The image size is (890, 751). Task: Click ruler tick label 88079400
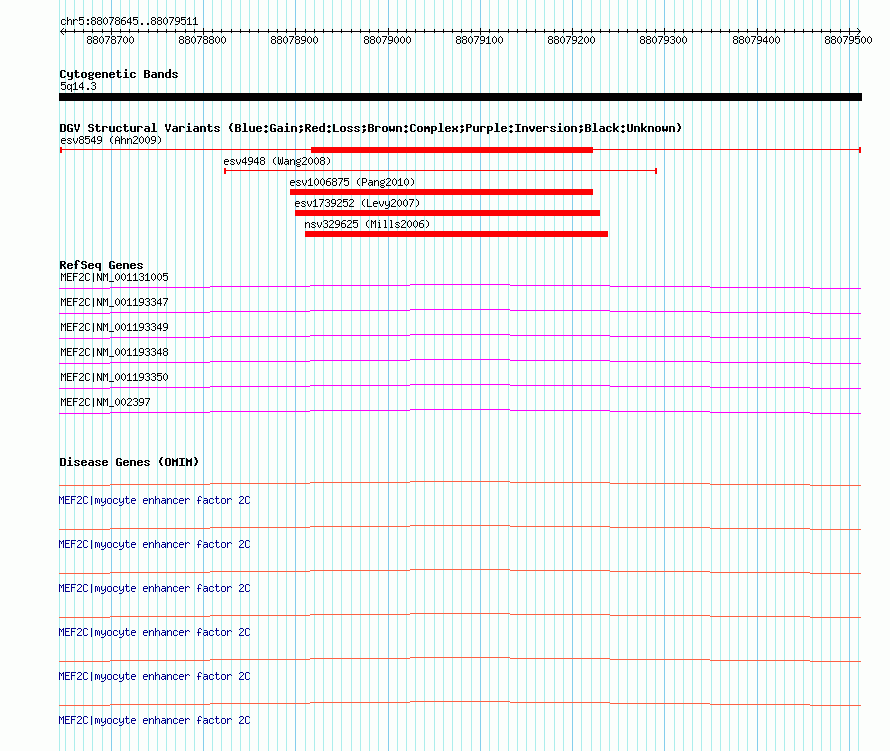[756, 40]
